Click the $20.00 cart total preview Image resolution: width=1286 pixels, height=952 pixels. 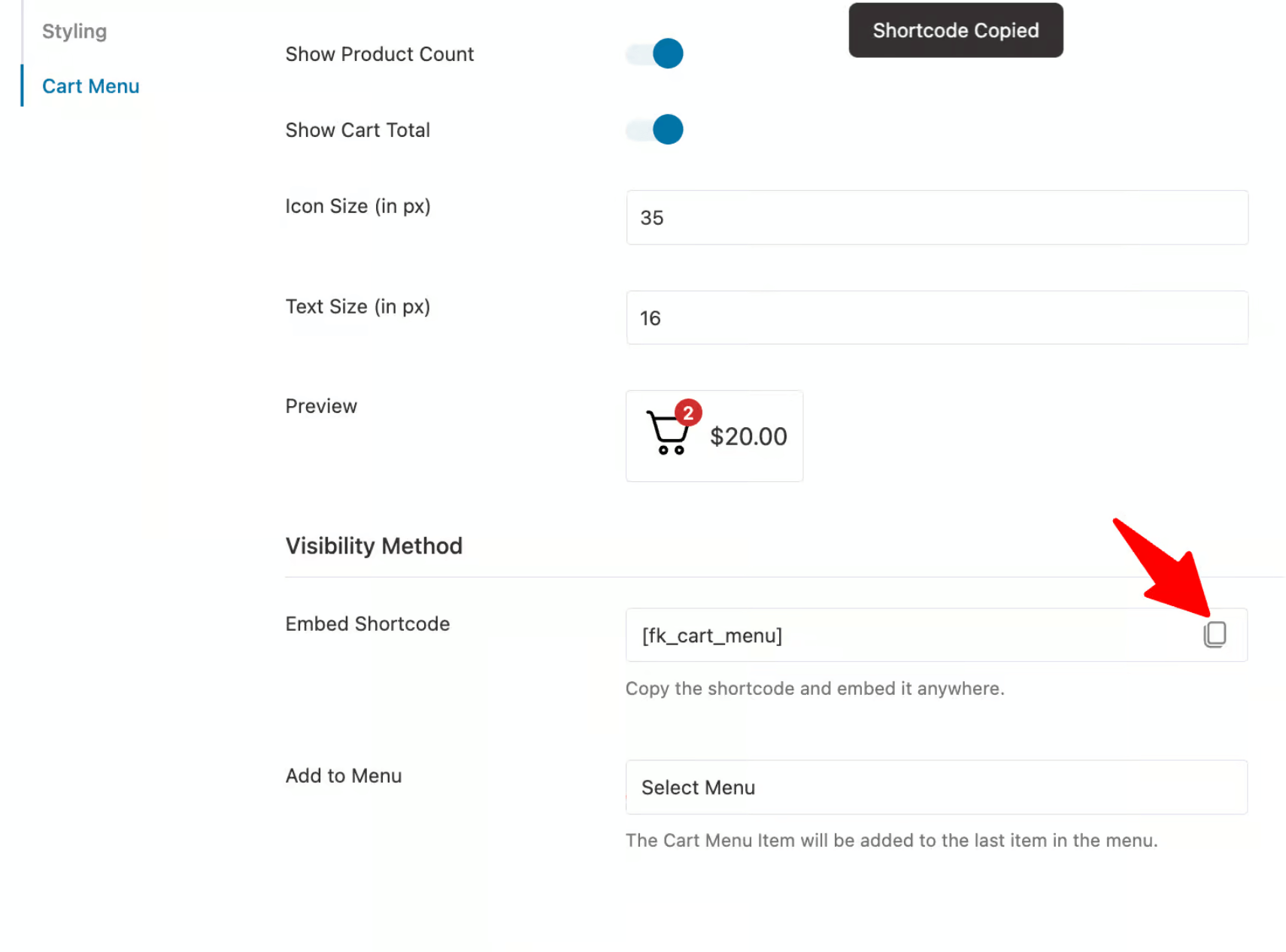pyautogui.click(x=748, y=436)
